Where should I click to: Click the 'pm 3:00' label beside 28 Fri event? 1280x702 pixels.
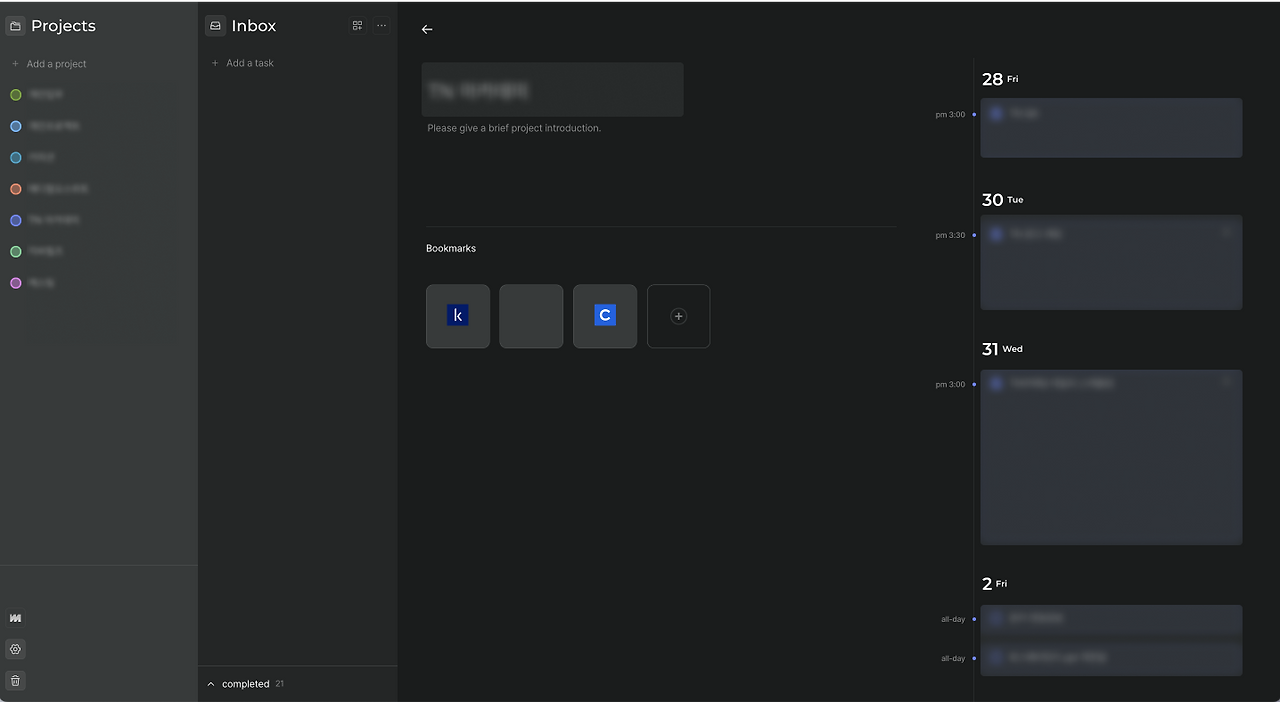[950, 114]
